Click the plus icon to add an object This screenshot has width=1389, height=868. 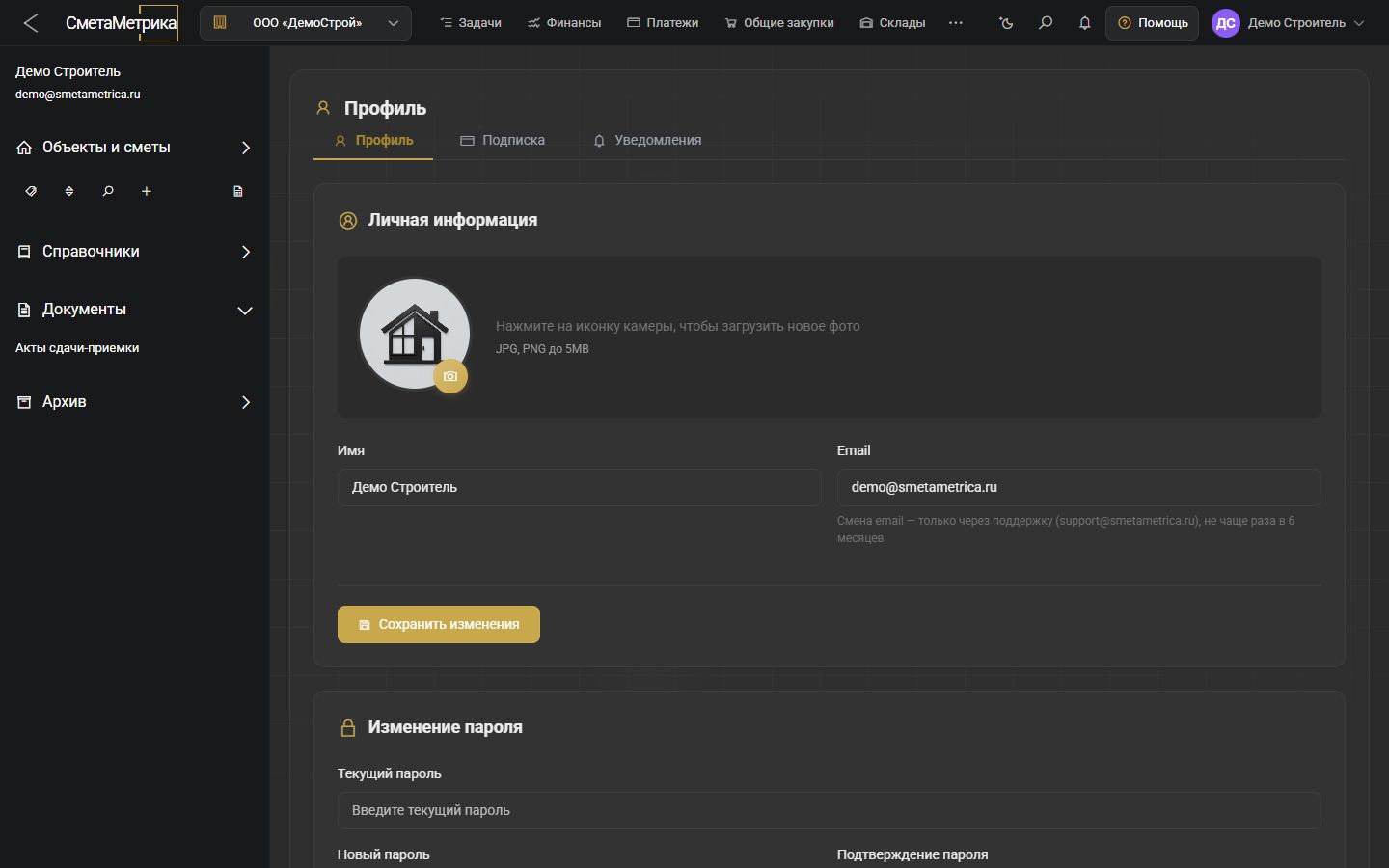pos(147,191)
